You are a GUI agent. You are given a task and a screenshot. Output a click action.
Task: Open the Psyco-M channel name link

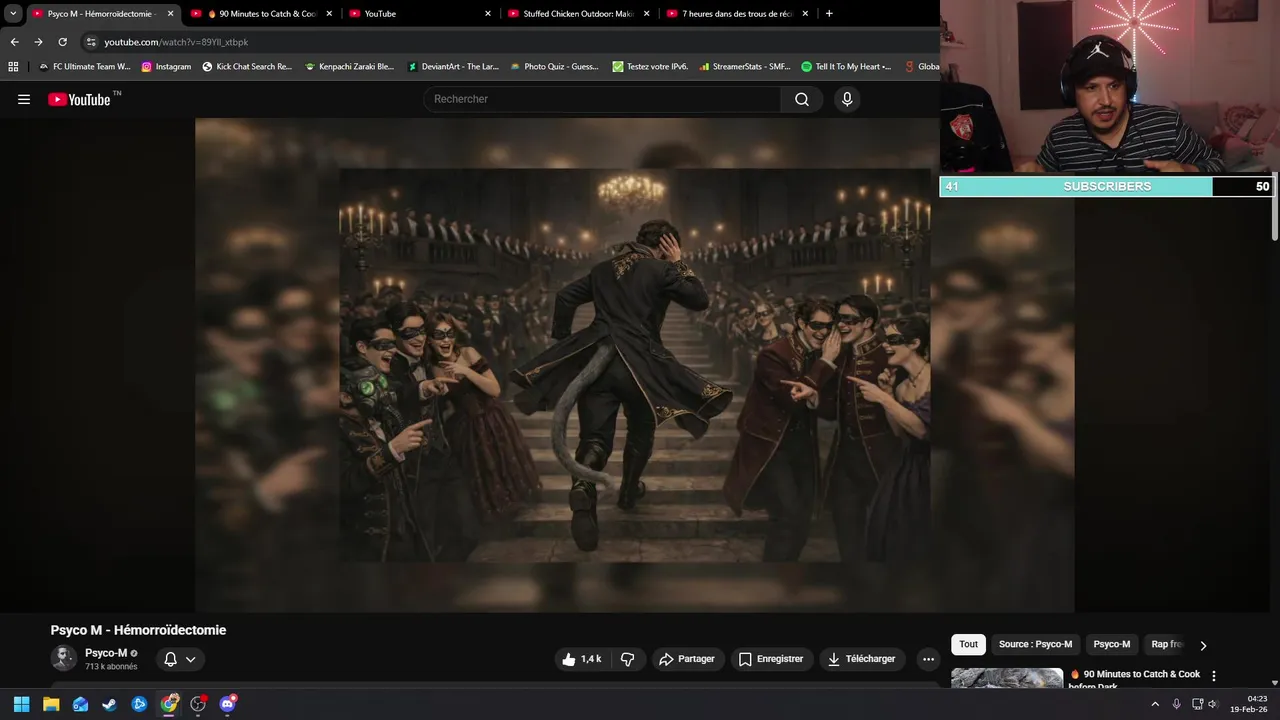coord(106,653)
